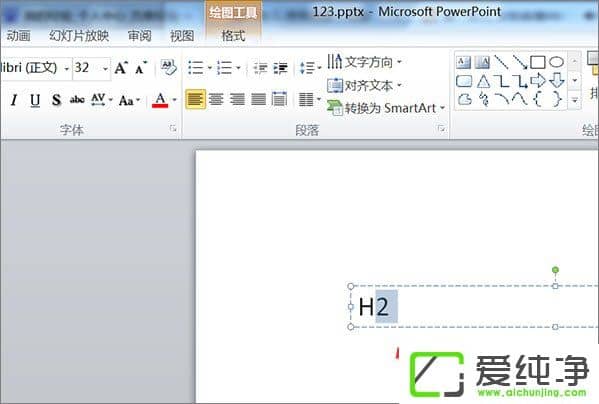599x404 pixels.
Task: Clear all formatting with eraser icon
Action: coord(168,68)
